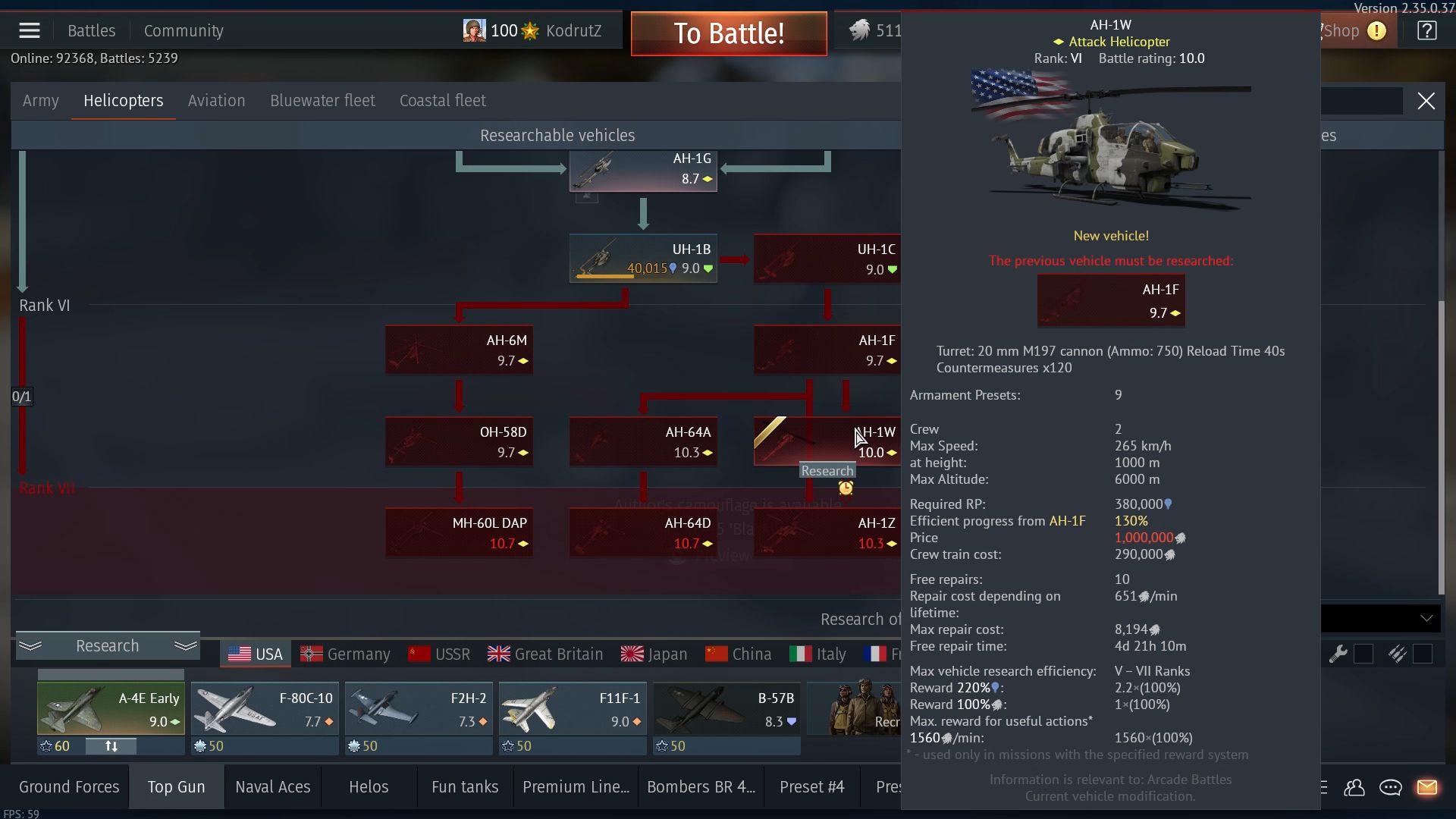Choose the Top Gun preset
Viewport: 1456px width, 819px height.
(176, 787)
